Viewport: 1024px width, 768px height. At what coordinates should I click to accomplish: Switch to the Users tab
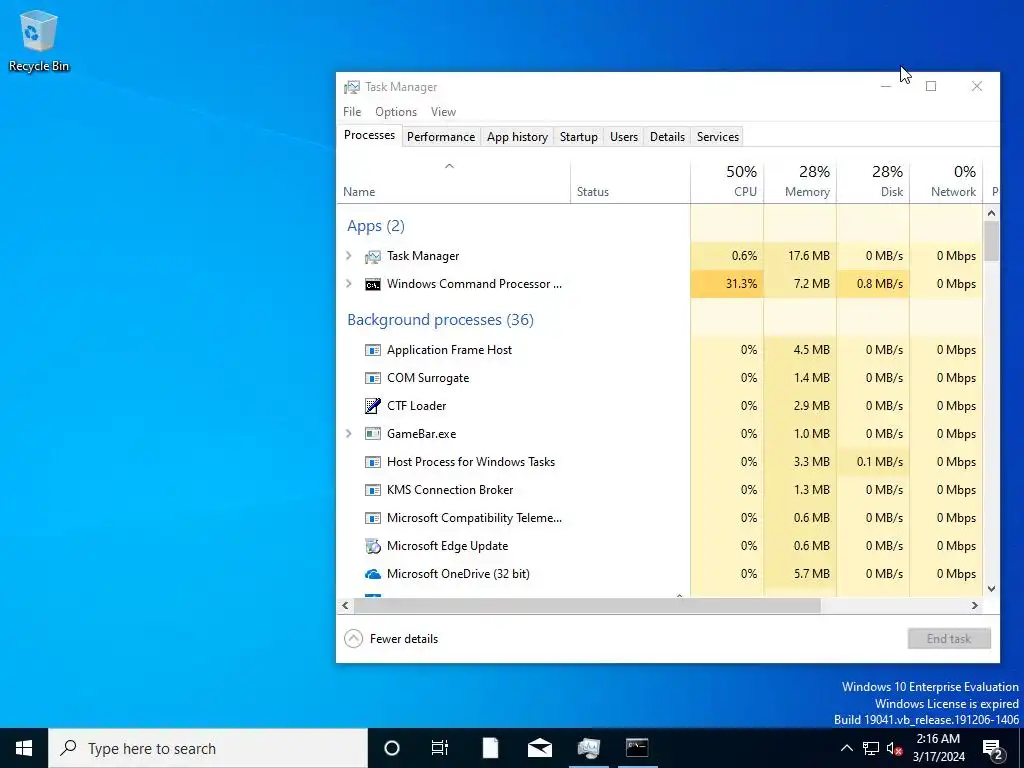624,137
